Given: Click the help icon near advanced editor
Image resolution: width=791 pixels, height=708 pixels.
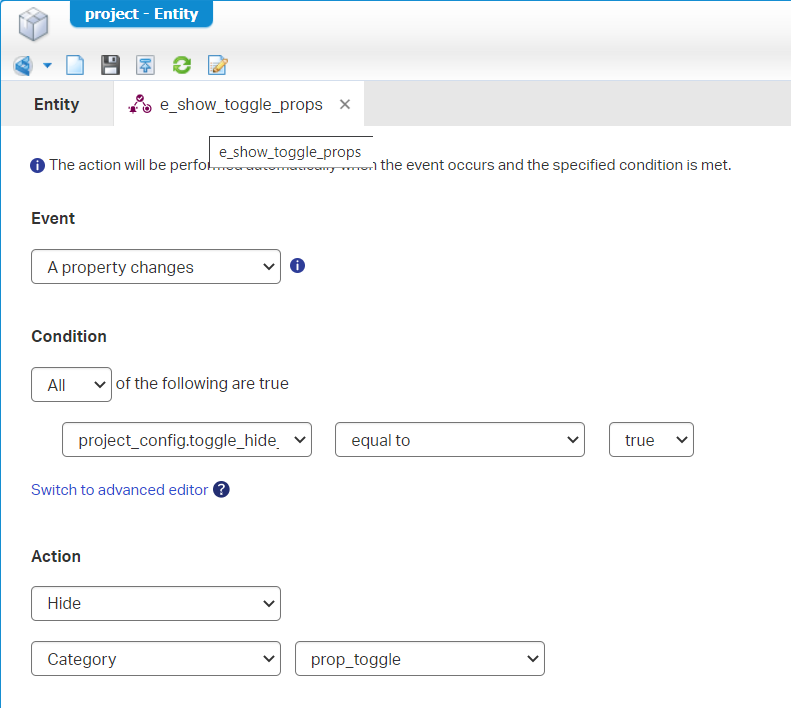Looking at the screenshot, I should click(222, 489).
